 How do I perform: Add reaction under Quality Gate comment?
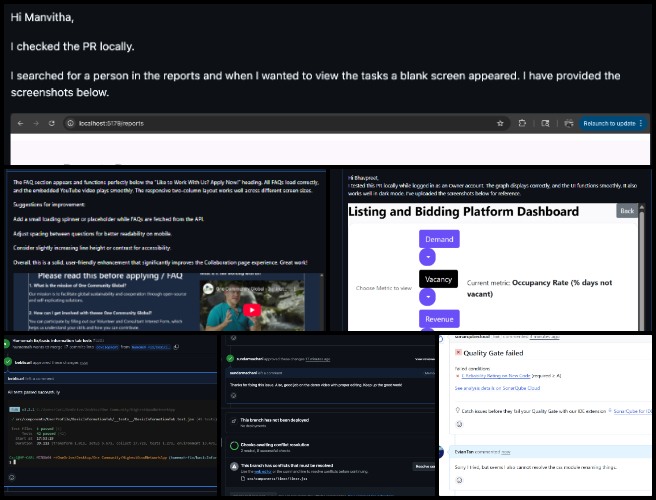[459, 424]
